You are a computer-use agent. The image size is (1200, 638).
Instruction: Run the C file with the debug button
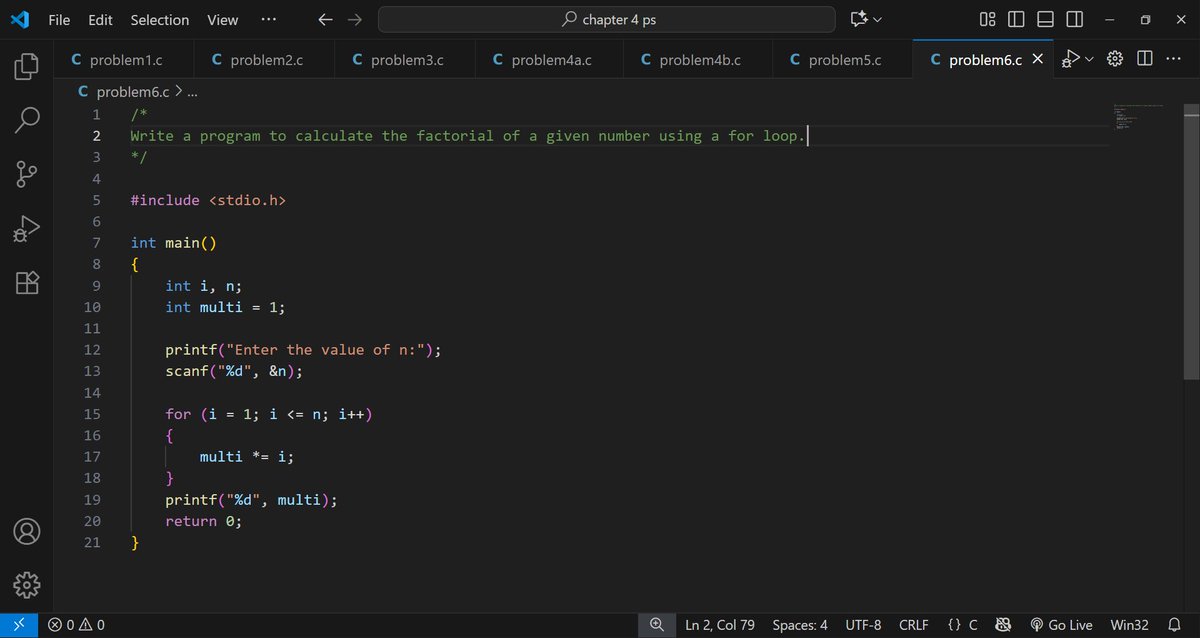[1069, 58]
